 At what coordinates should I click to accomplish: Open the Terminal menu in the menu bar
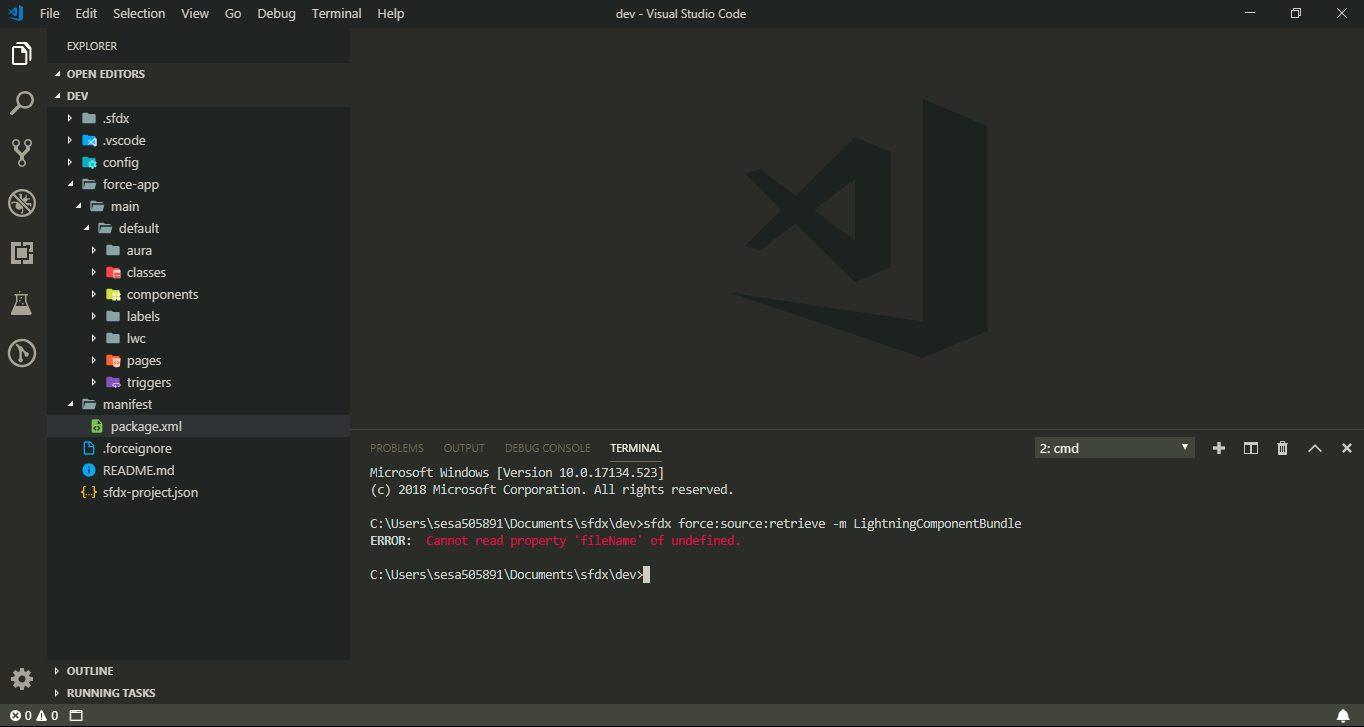click(336, 13)
